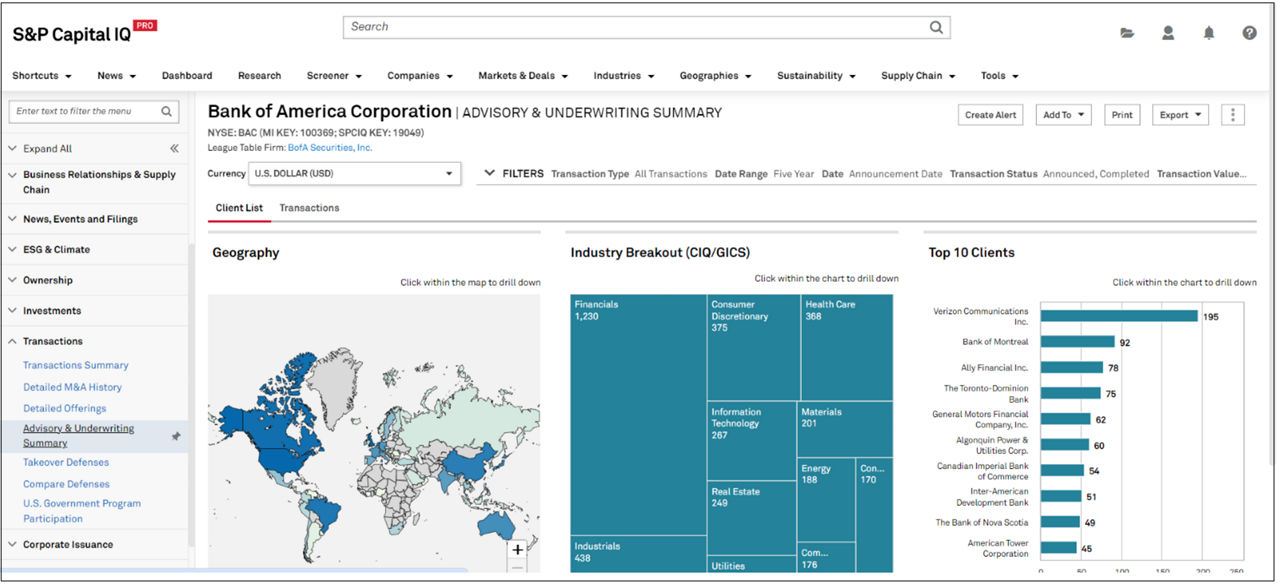Drill into Financials 1,230 treemap block
Screen dimensions: 1280x587
(x=638, y=415)
